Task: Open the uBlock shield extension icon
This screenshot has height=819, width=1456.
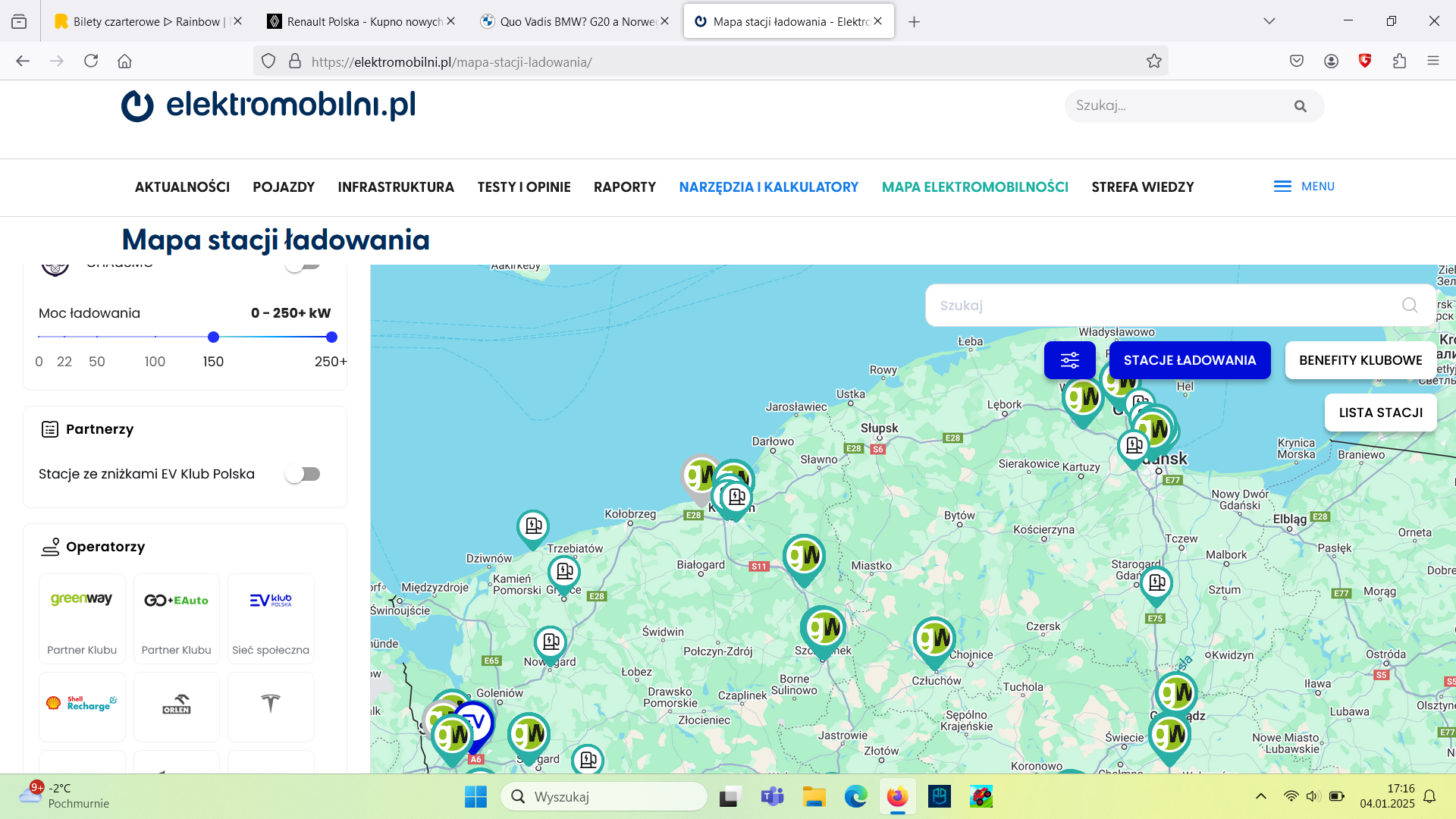Action: (x=1365, y=61)
